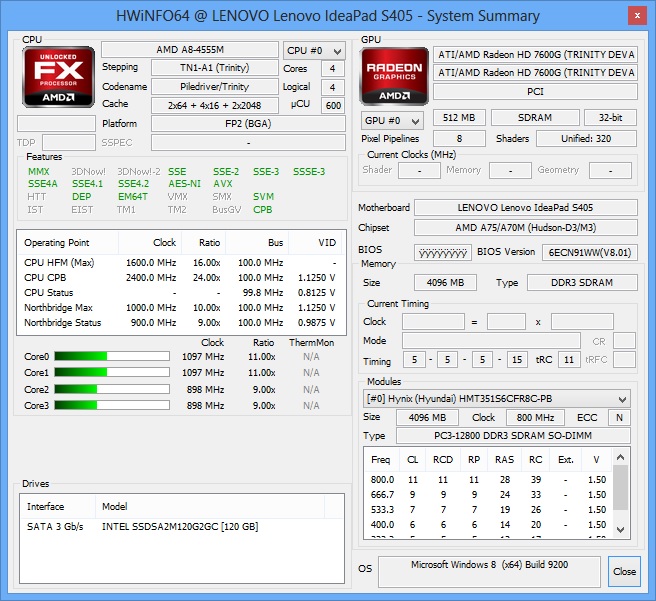Click the Model column header in Drives
656x601 pixels.
click(x=210, y=506)
